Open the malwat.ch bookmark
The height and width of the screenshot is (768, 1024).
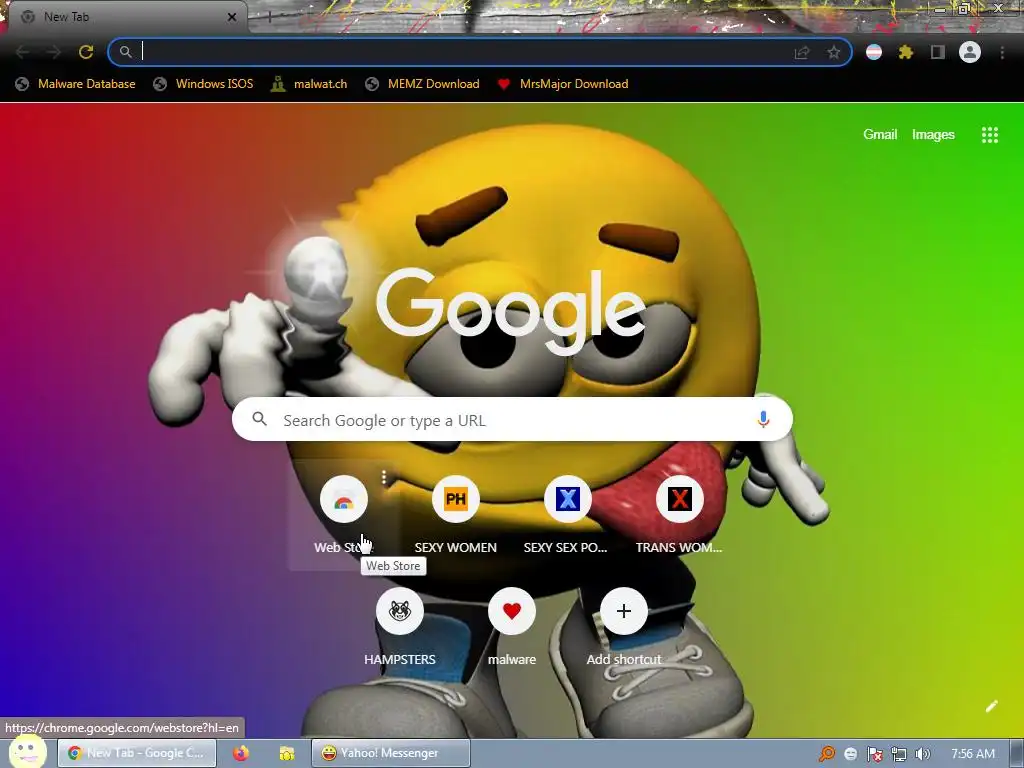pos(310,84)
